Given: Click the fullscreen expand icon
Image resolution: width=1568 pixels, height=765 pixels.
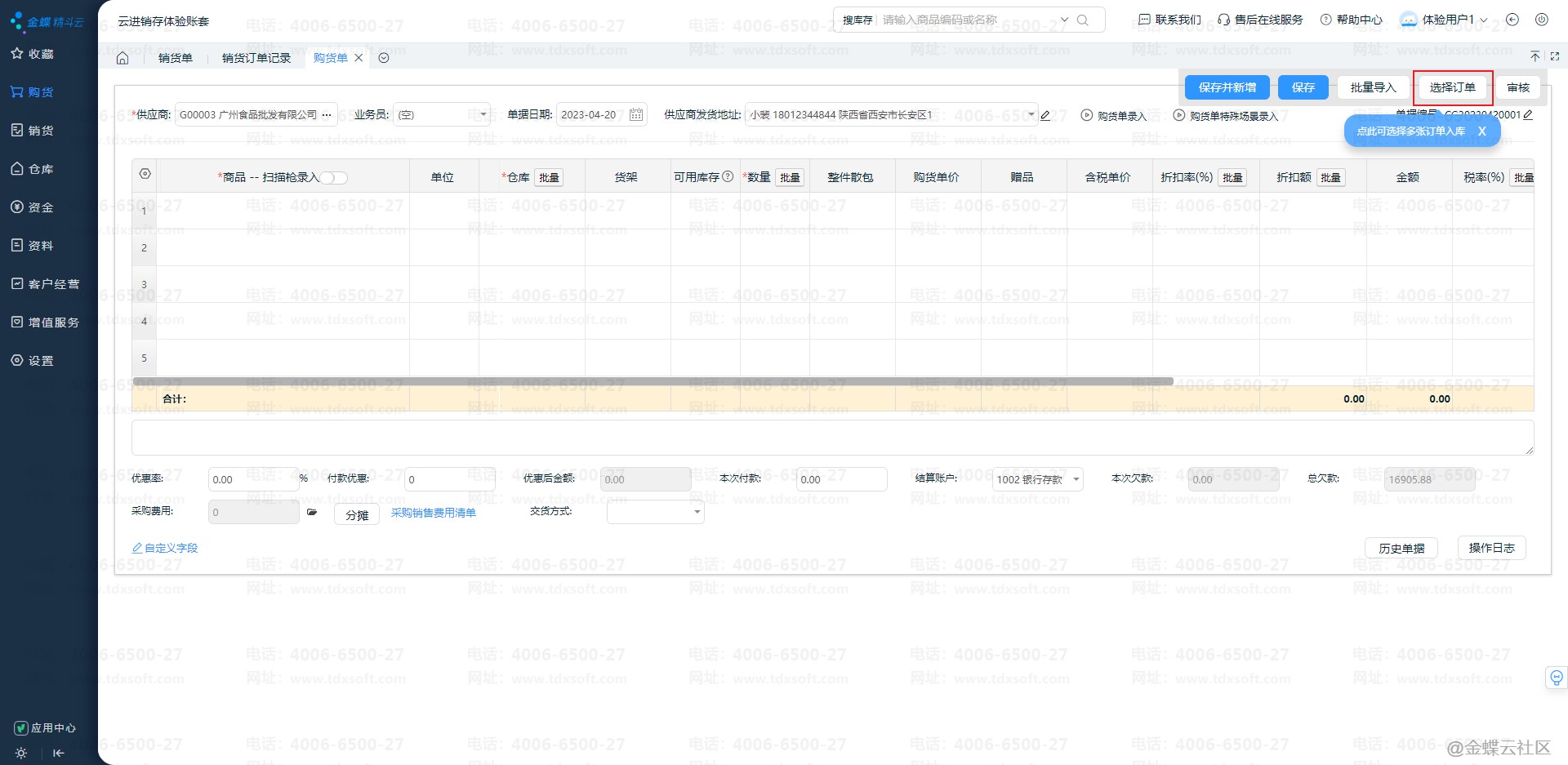Looking at the screenshot, I should pos(1555,56).
